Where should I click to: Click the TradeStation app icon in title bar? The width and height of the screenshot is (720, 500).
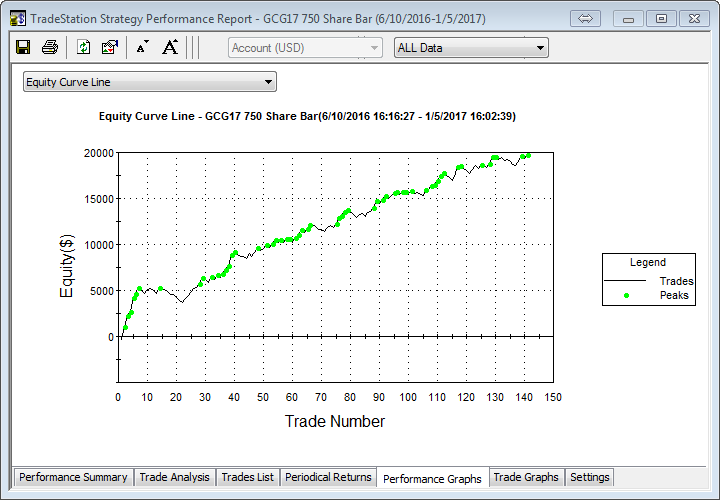[x=17, y=18]
